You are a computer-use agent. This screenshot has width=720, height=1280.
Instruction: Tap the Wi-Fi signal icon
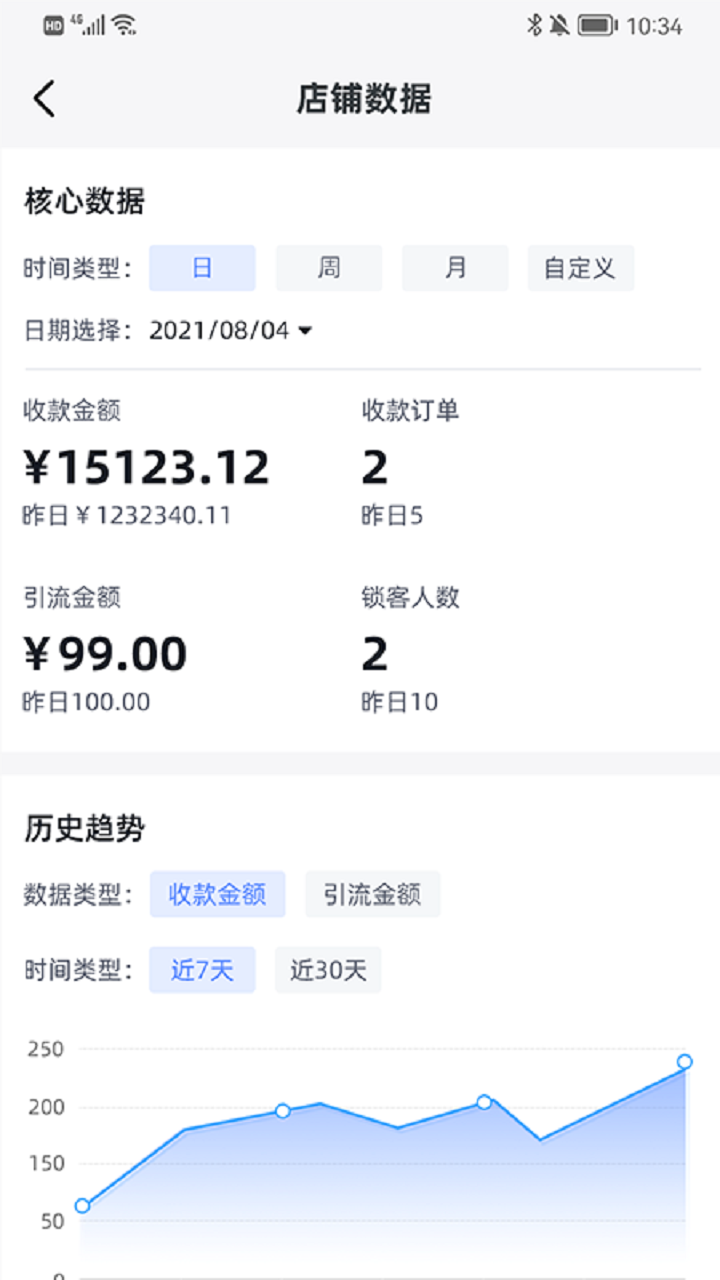point(124,26)
